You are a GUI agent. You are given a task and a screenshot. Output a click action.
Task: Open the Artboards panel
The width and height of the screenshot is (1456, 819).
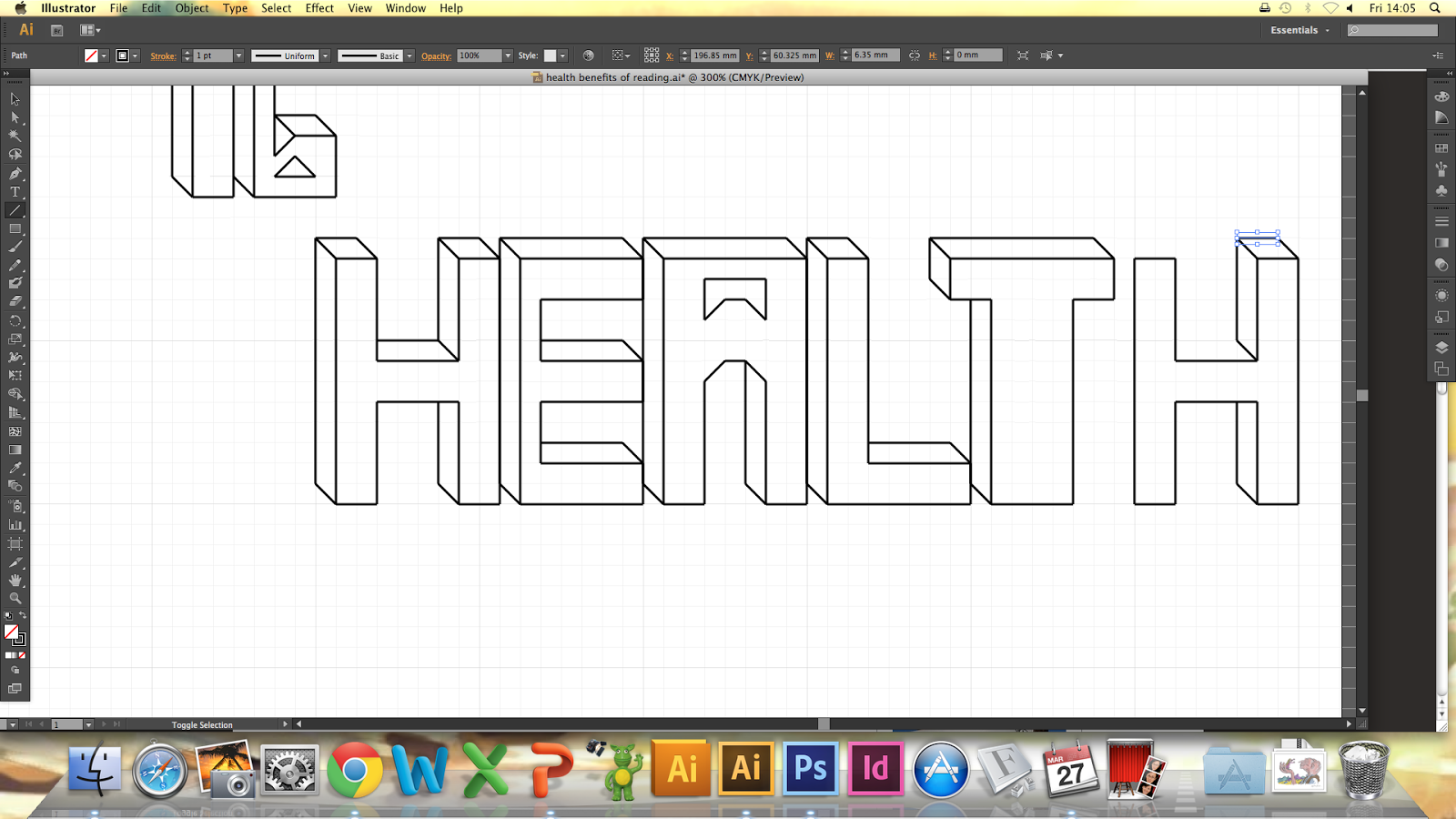[1441, 369]
